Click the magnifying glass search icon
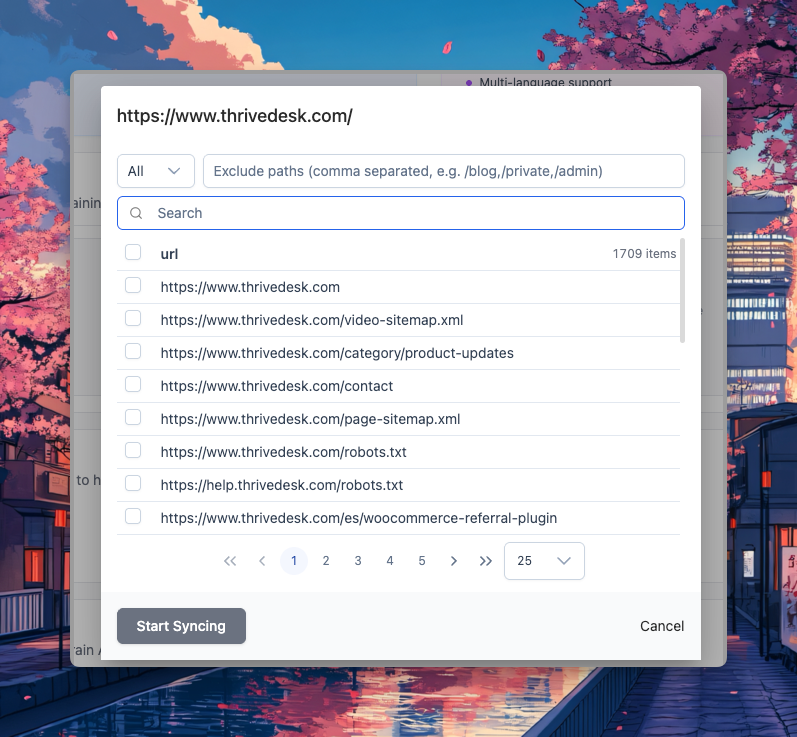Image resolution: width=797 pixels, height=737 pixels. [137, 213]
